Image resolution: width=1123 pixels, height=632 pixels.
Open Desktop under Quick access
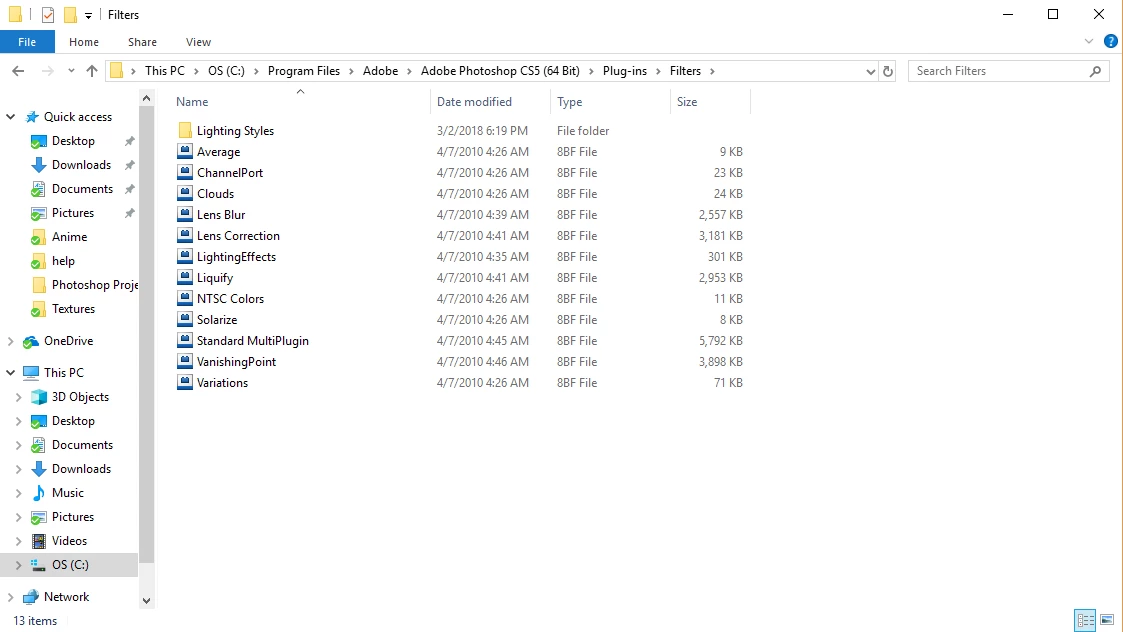pyautogui.click(x=73, y=141)
